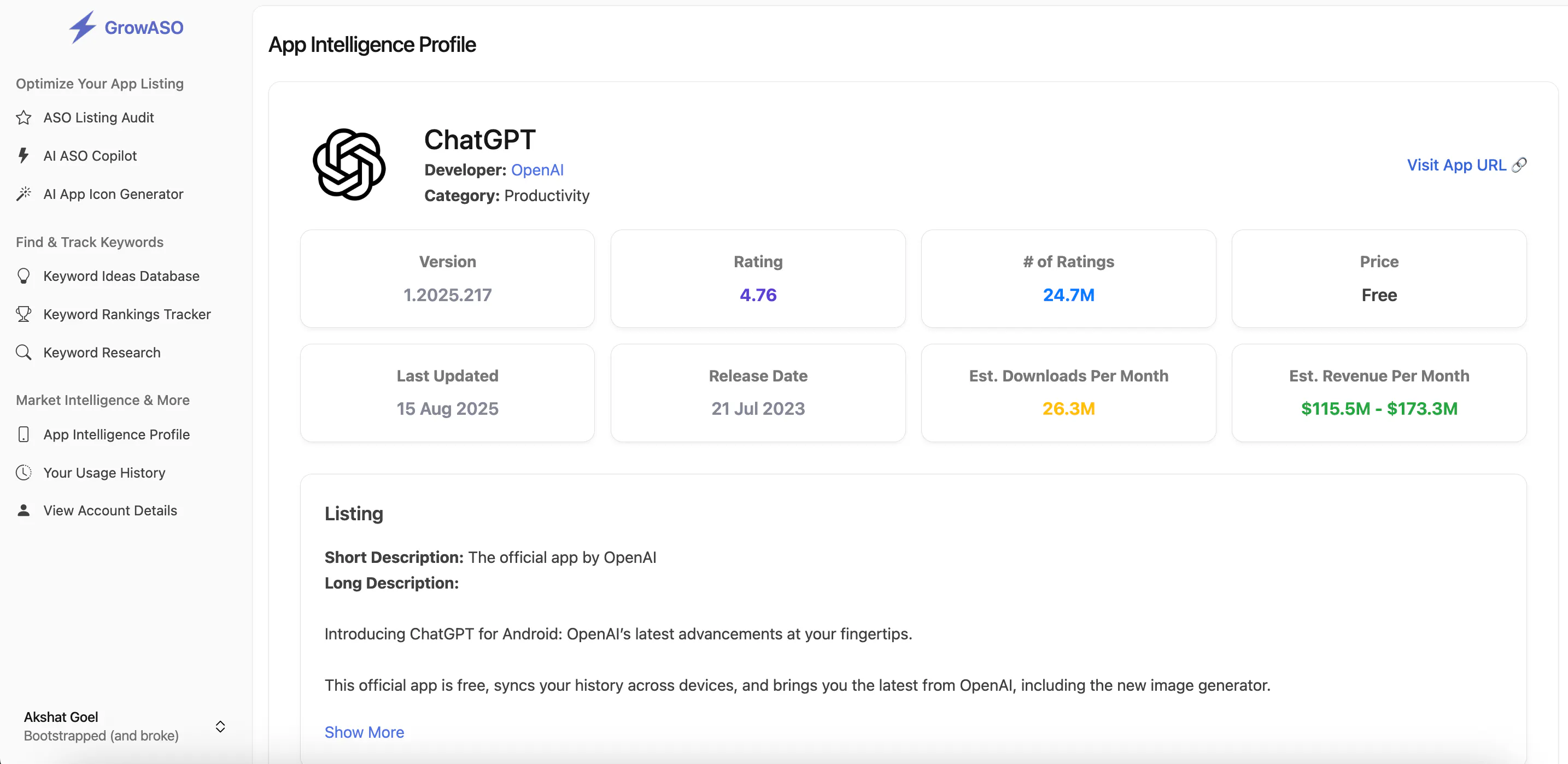The height and width of the screenshot is (764, 1568).
Task: Click the chain link icon beside Visit App URL
Action: [1519, 165]
